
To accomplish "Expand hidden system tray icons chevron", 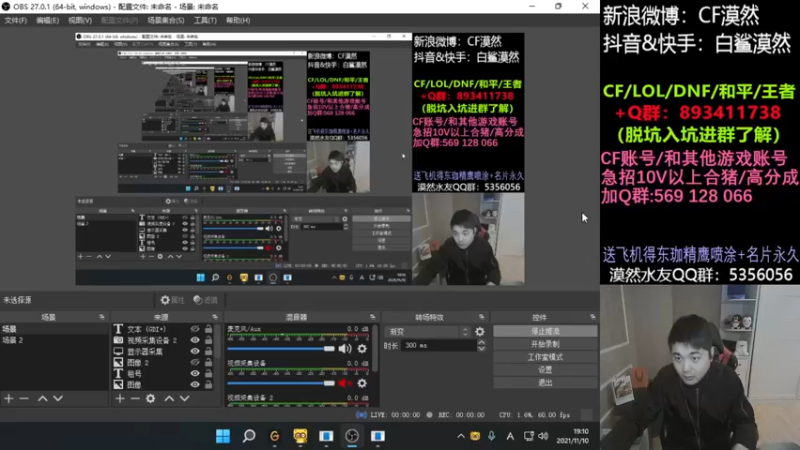I will point(461,436).
